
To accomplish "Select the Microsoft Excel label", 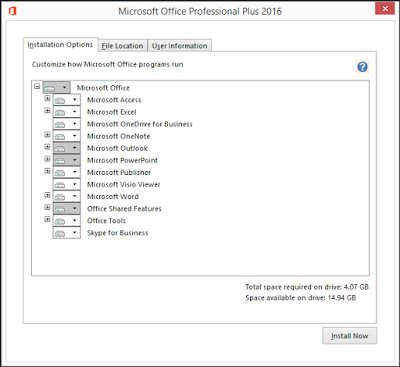I will pos(112,112).
